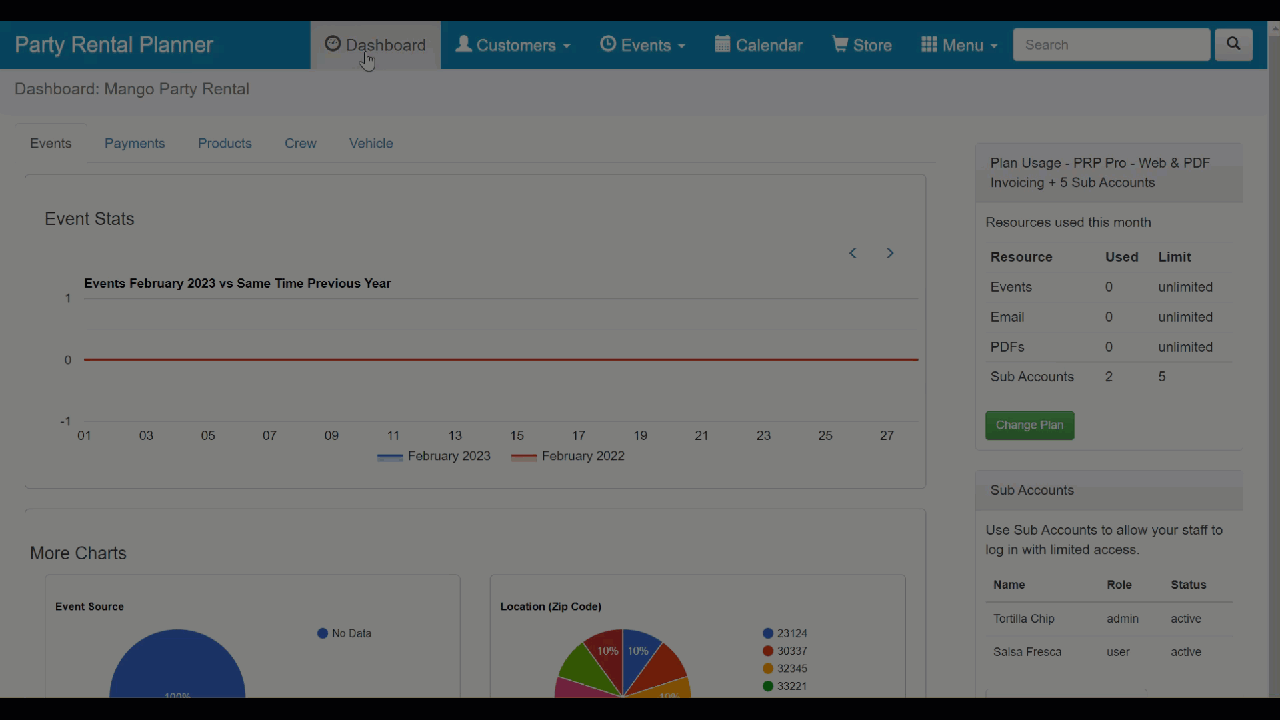Click the Menu grid icon

point(929,44)
